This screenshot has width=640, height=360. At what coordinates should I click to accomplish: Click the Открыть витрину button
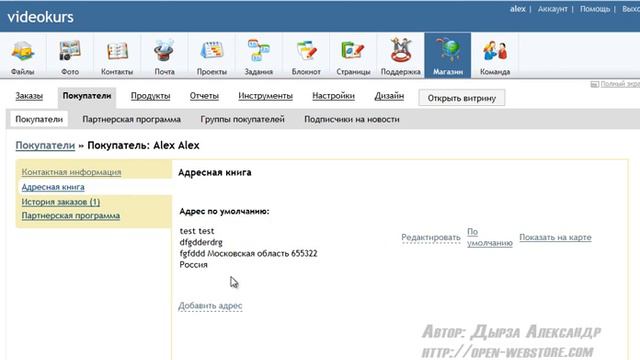(462, 98)
